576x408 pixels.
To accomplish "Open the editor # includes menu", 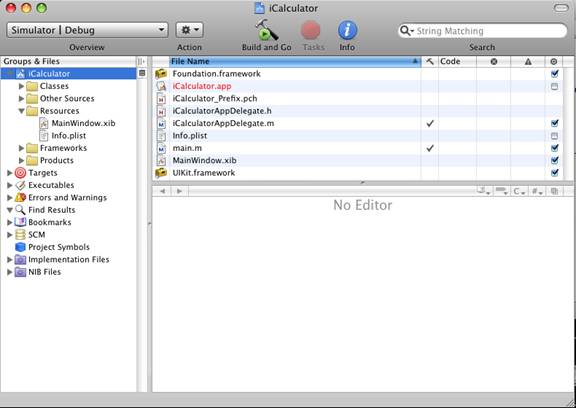I will 537,191.
